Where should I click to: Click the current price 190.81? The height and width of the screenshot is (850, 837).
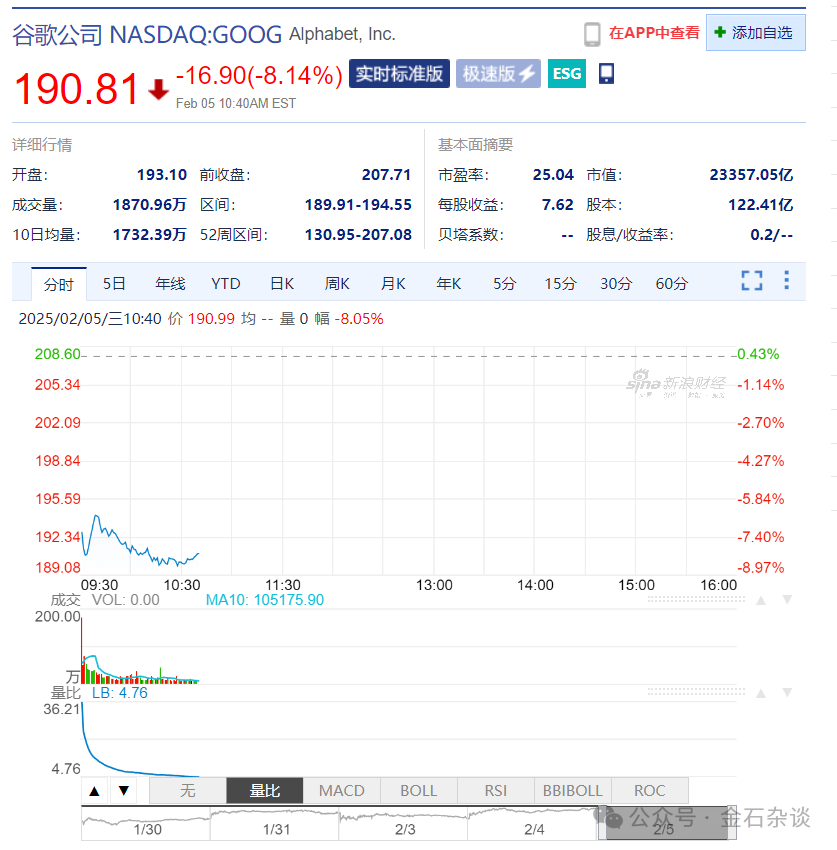point(76,88)
